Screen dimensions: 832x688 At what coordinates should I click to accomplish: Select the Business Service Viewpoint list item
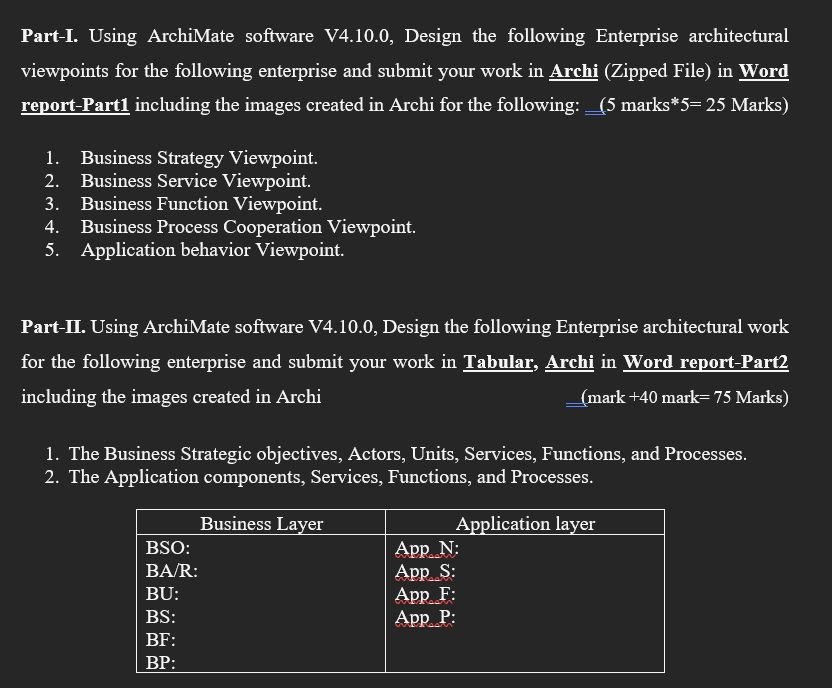click(195, 181)
